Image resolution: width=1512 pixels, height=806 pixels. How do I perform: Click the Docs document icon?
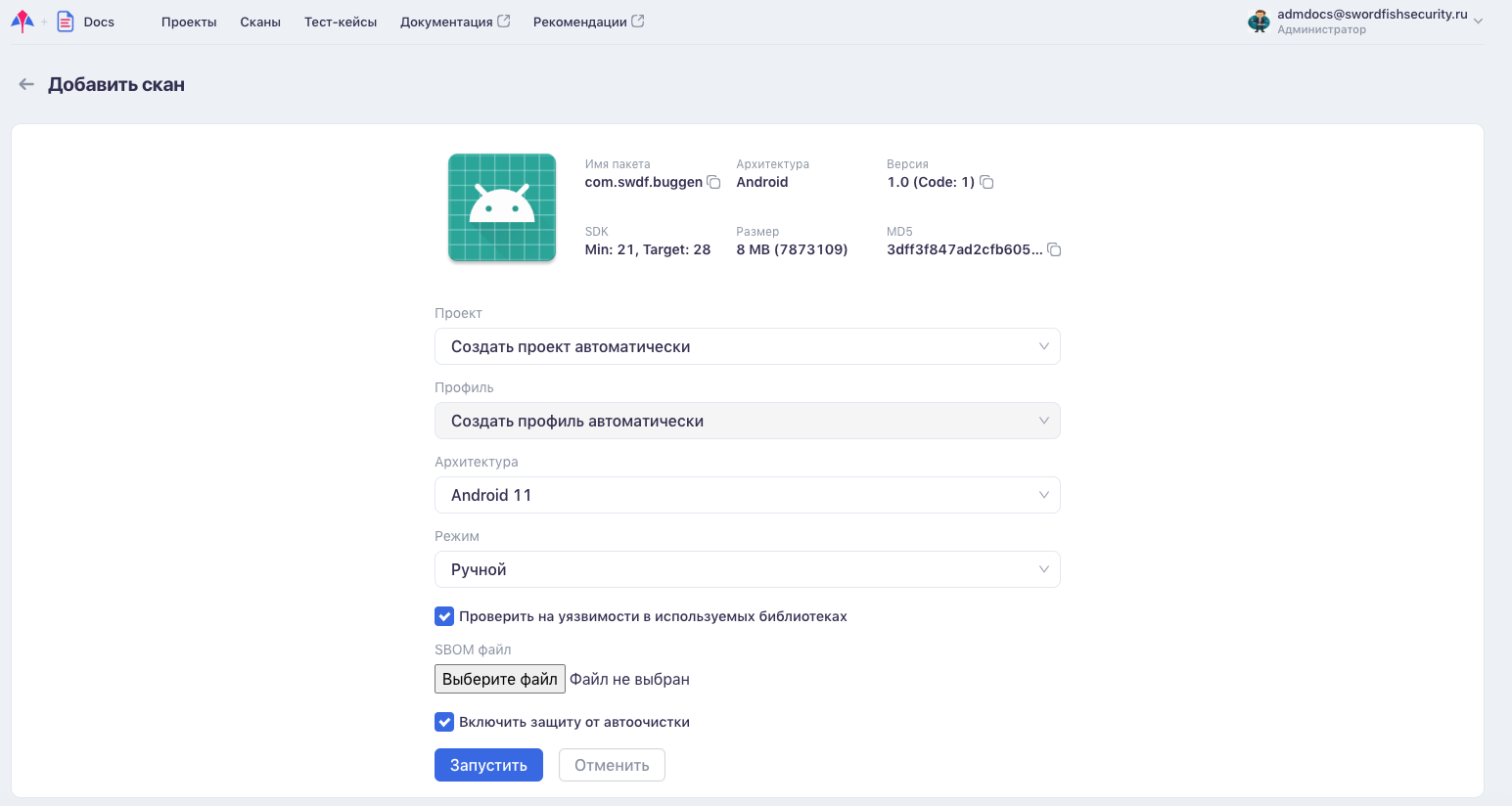click(x=66, y=22)
